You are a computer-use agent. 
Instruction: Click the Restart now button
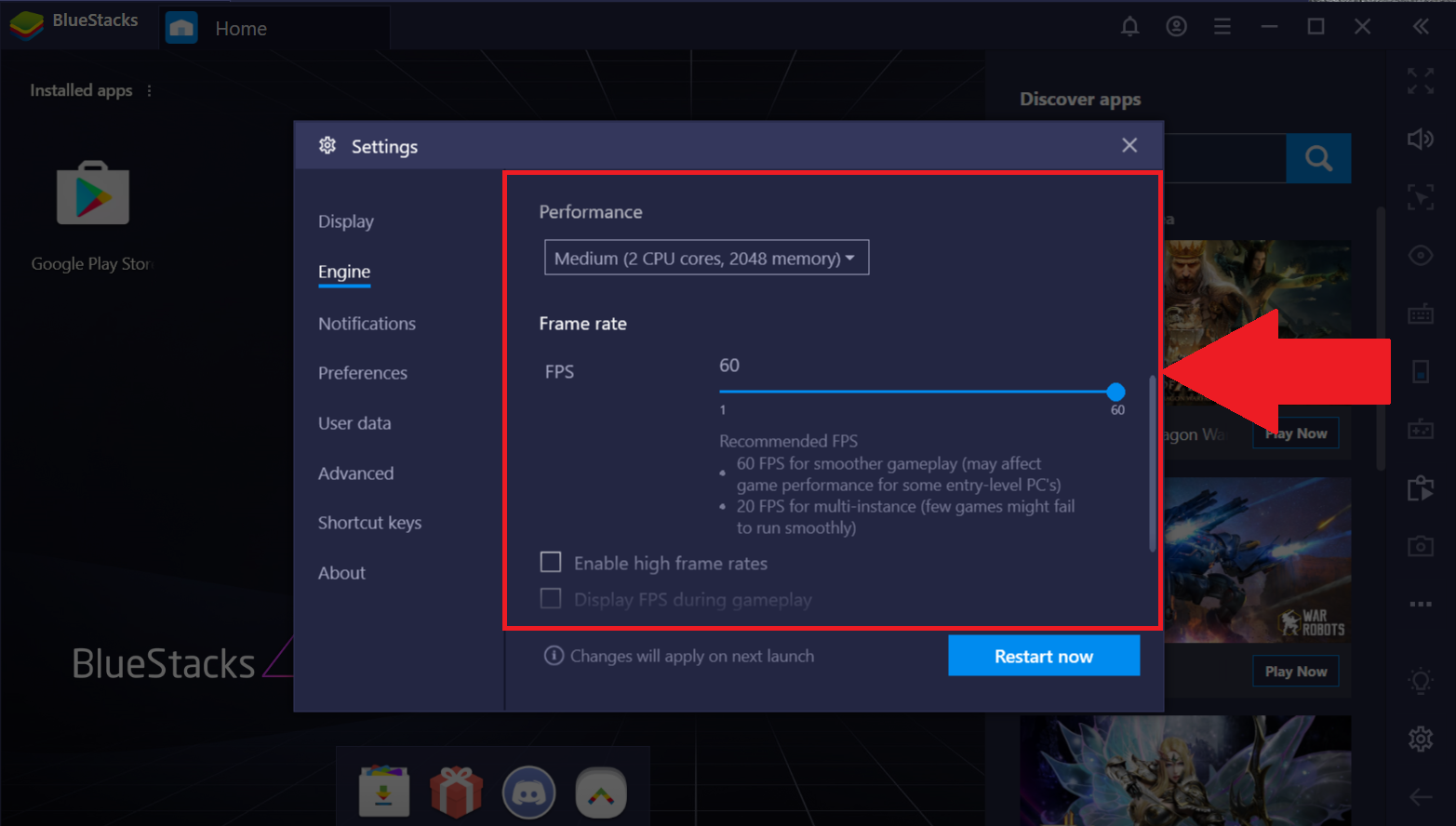(1044, 656)
